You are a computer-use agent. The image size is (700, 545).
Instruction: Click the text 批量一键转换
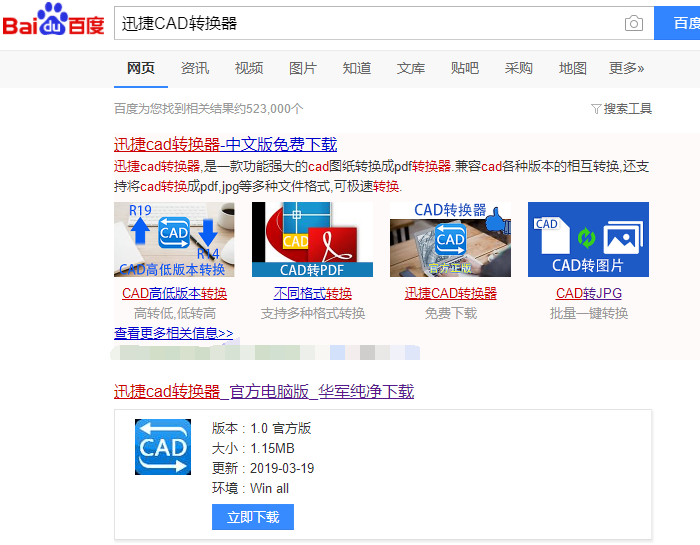click(589, 313)
